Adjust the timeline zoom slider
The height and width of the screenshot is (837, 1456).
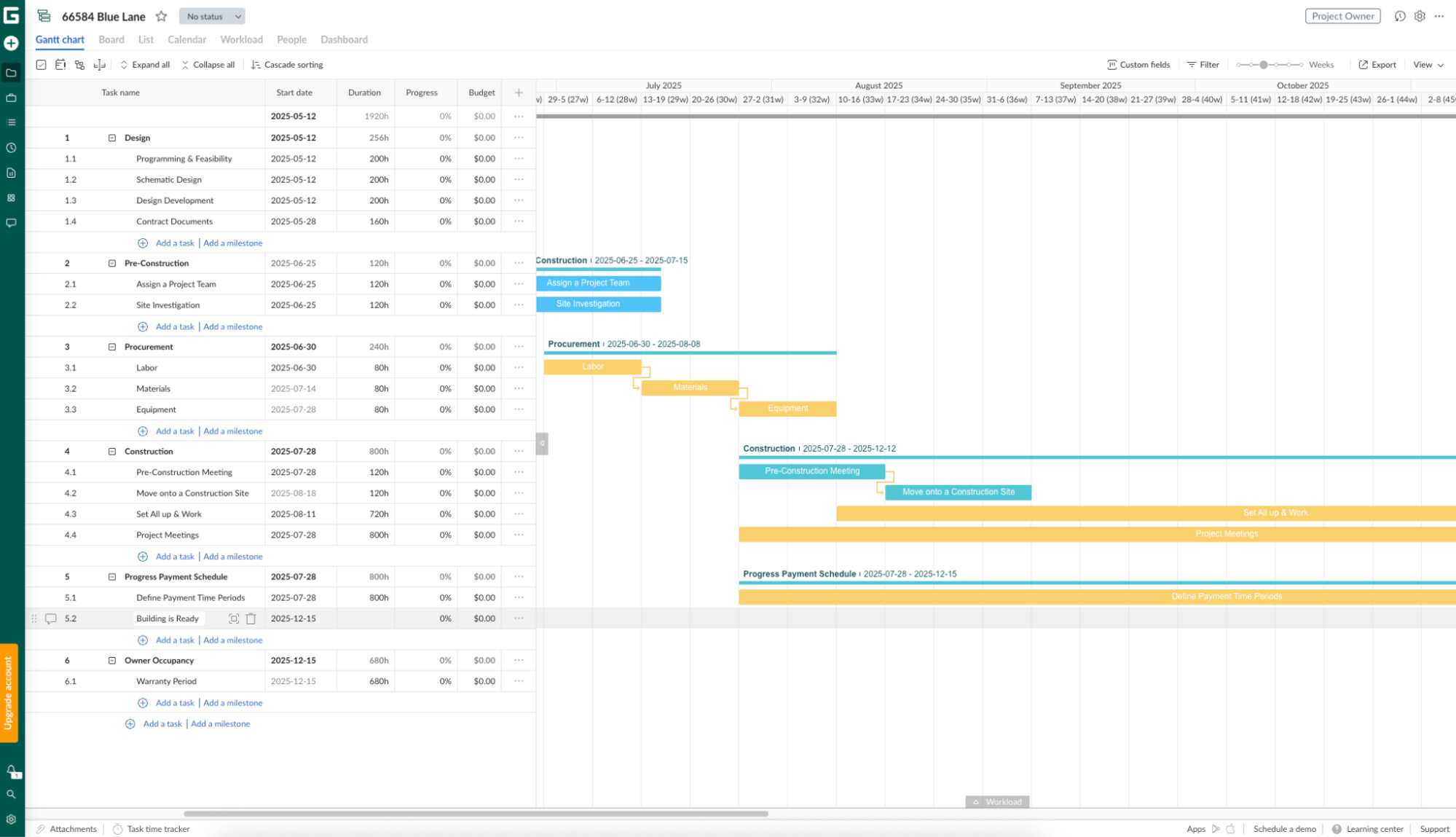pos(1265,64)
